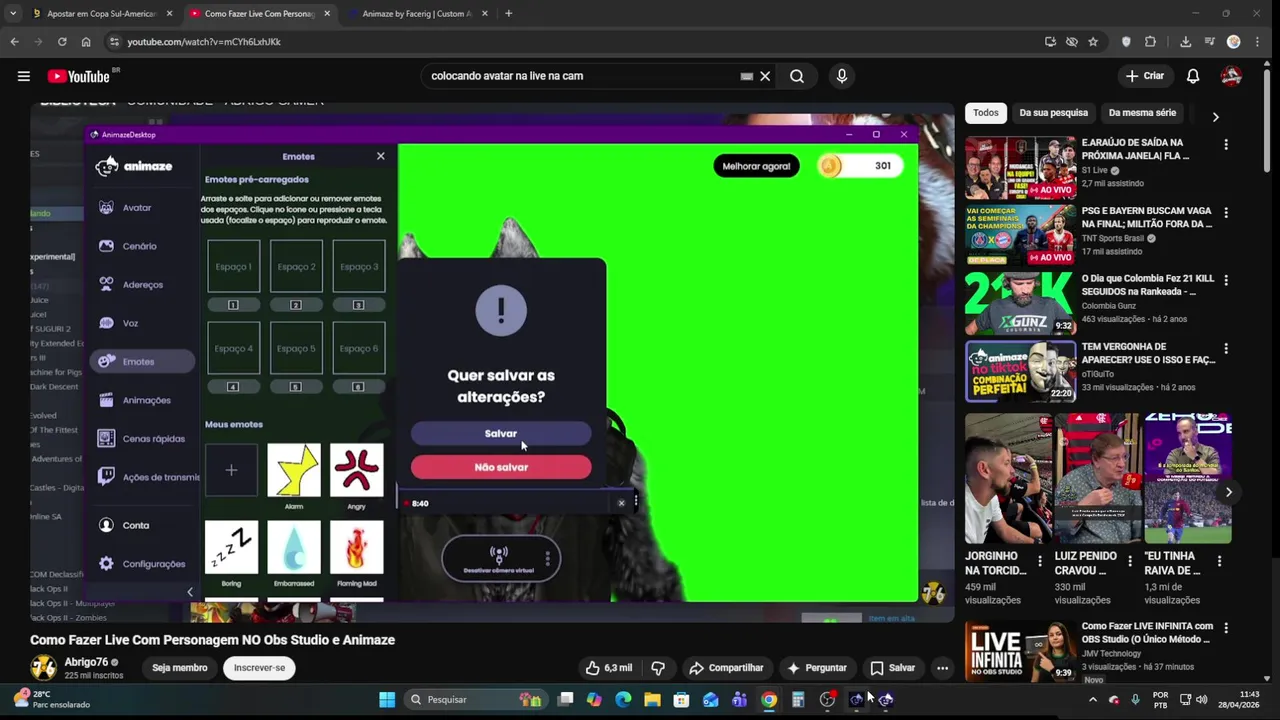The width and height of the screenshot is (1280, 720).
Task: Open the YouTube account avatar menu
Action: (1232, 76)
